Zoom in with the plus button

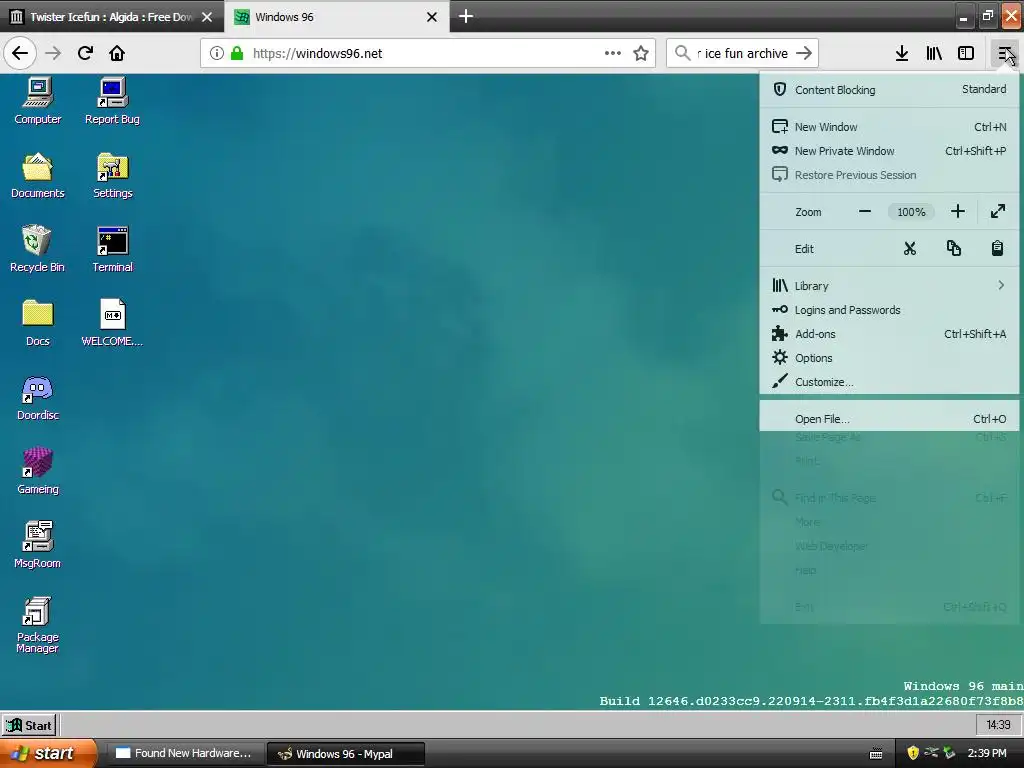957,211
